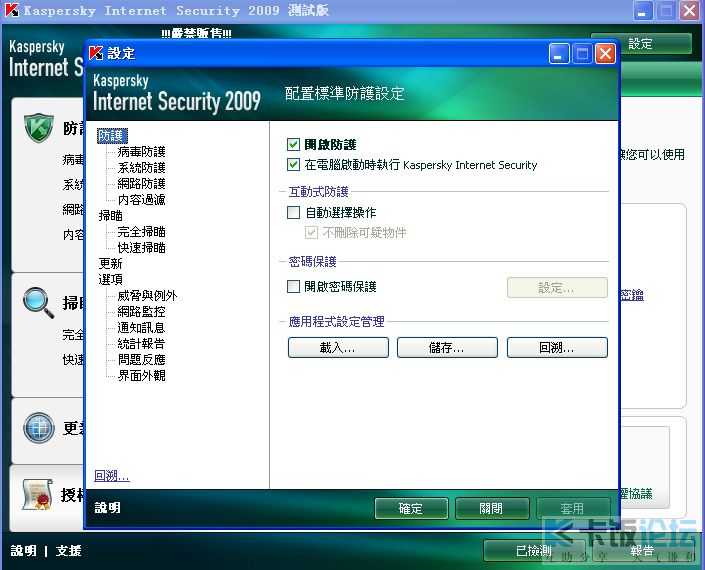Enable the 自動選擇操作 checkbox
705x570 pixels.
(293, 212)
